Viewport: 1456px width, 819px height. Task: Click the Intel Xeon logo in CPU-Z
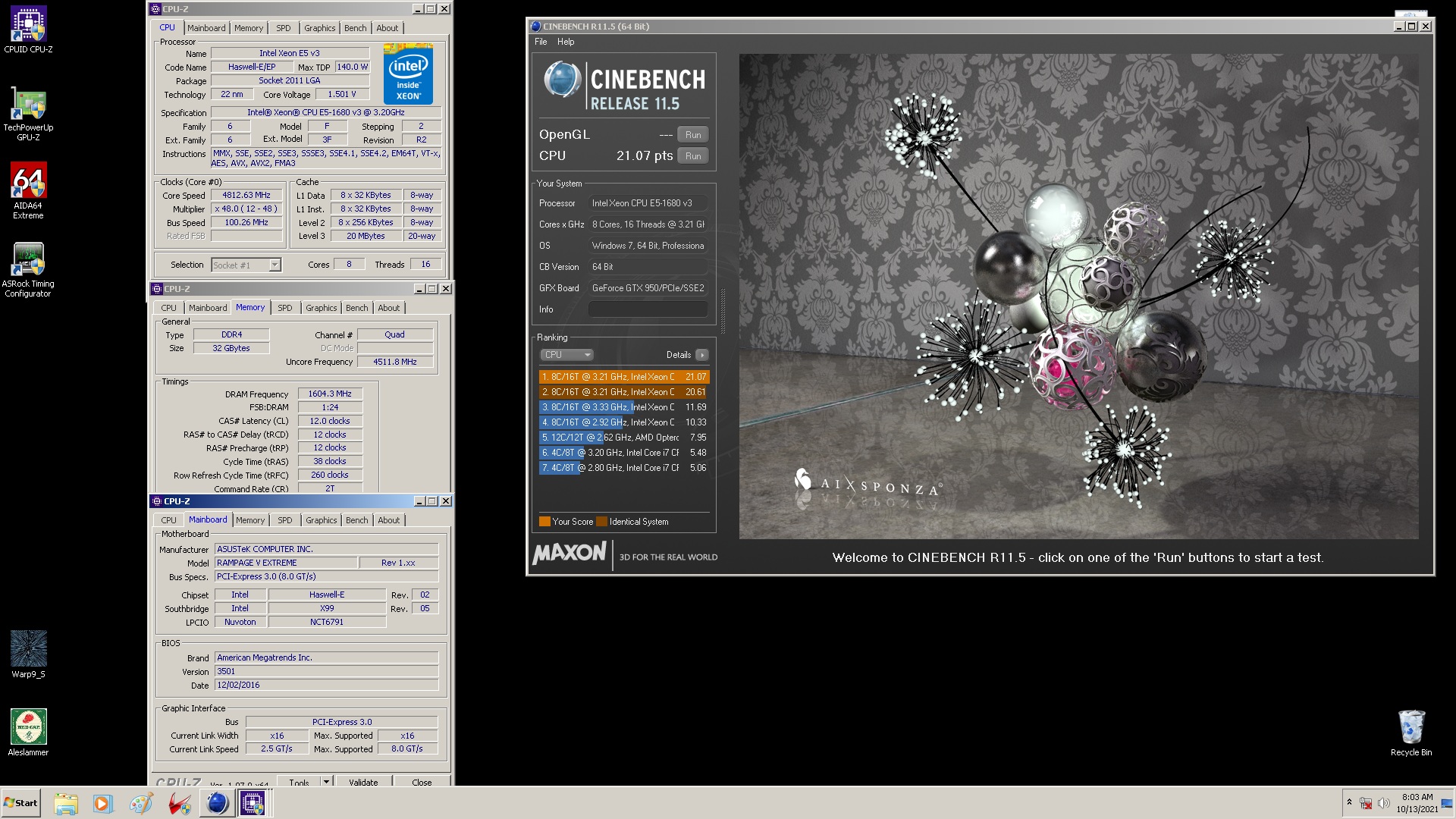[408, 74]
